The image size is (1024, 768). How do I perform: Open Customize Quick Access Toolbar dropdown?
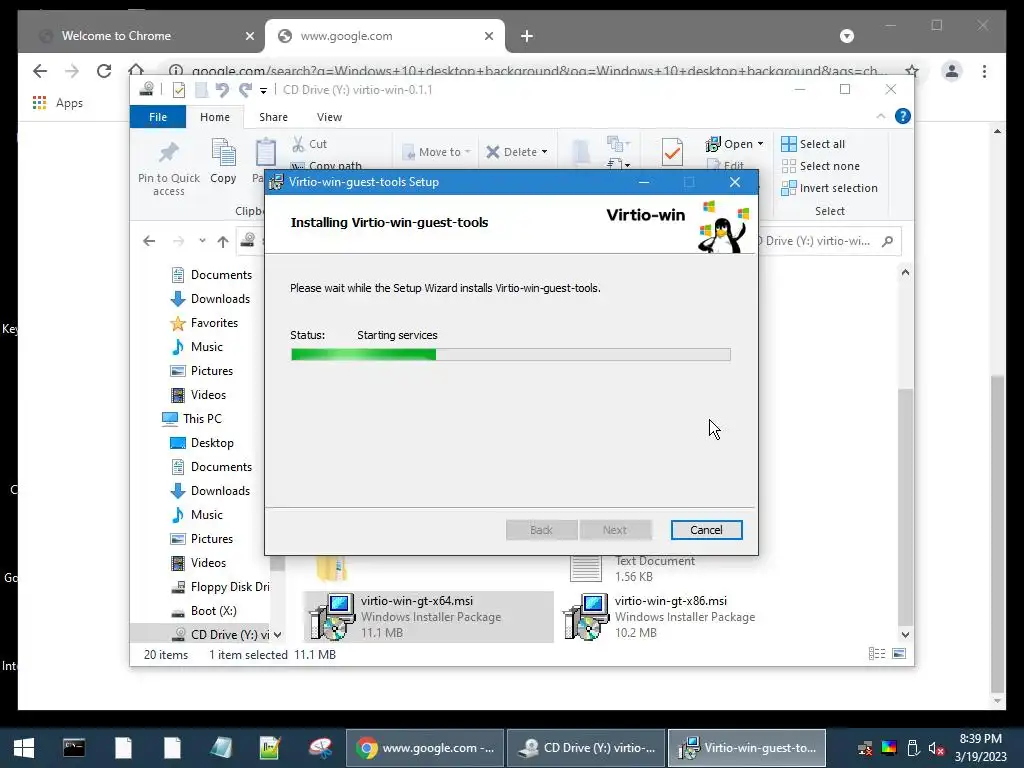(263, 90)
